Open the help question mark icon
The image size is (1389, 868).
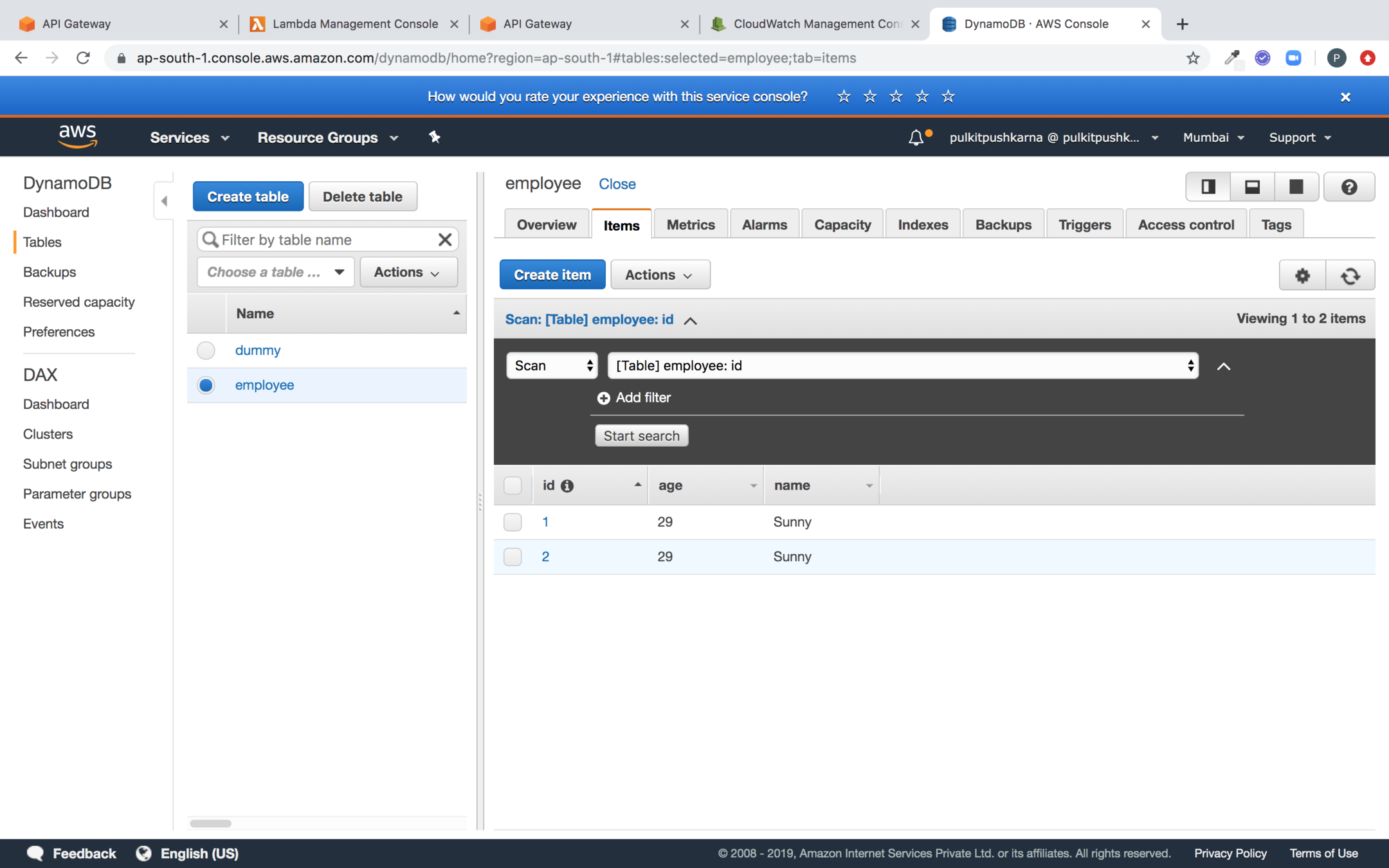click(x=1348, y=187)
